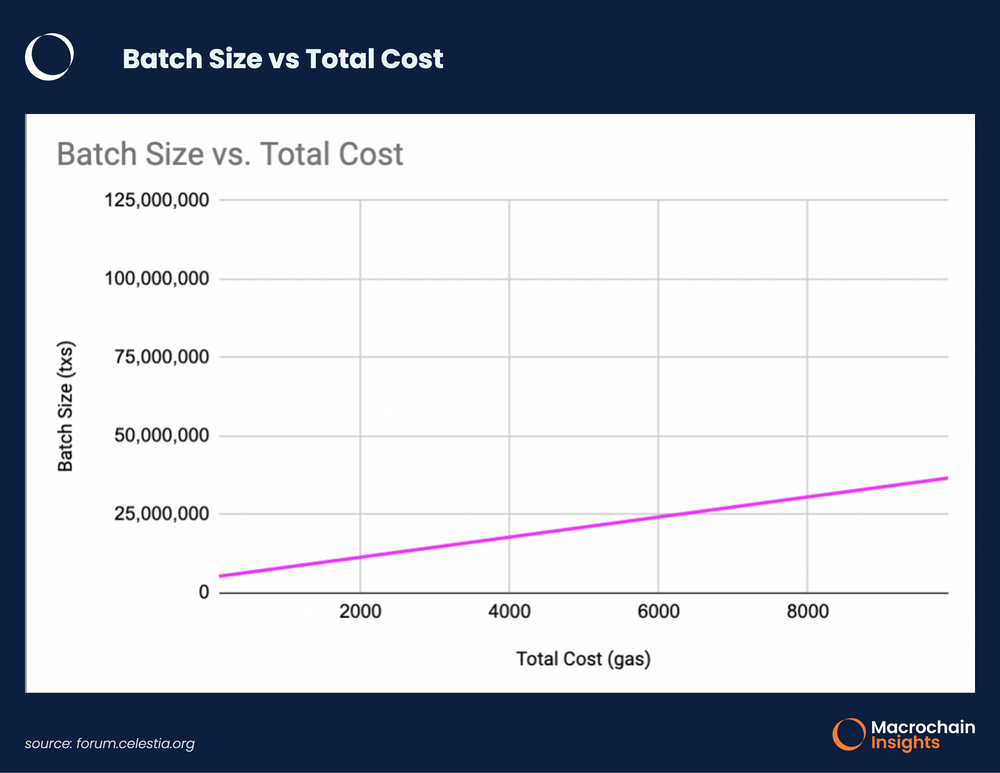Select the gray chart title inside panel
Viewport: 1000px width, 773px height.
coord(230,154)
